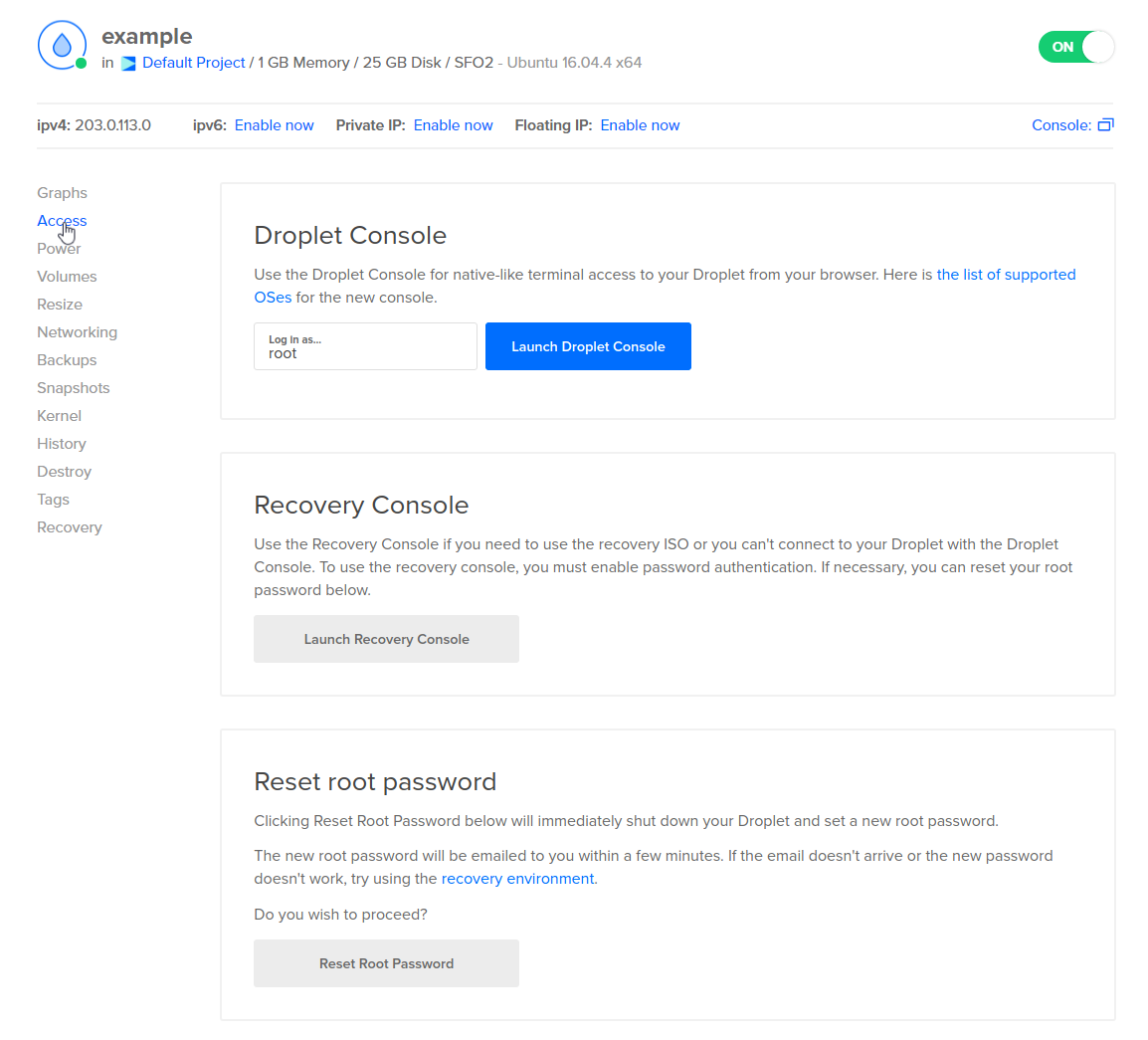Open the Backups section
Viewport: 1148px width, 1040px height.
pyautogui.click(x=68, y=359)
